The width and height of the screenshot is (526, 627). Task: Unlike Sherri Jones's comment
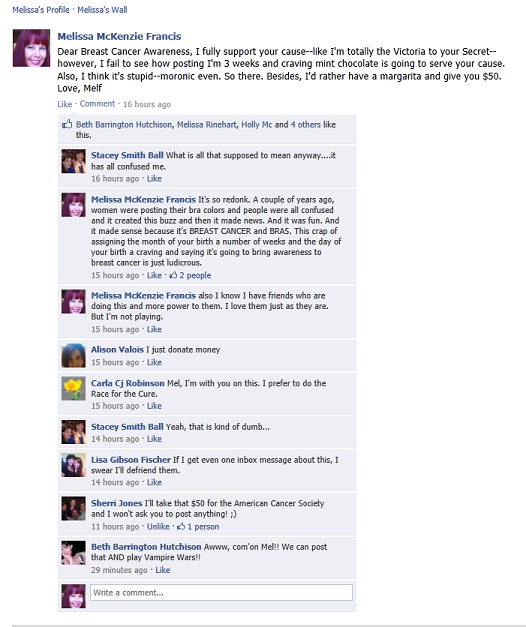point(158,527)
